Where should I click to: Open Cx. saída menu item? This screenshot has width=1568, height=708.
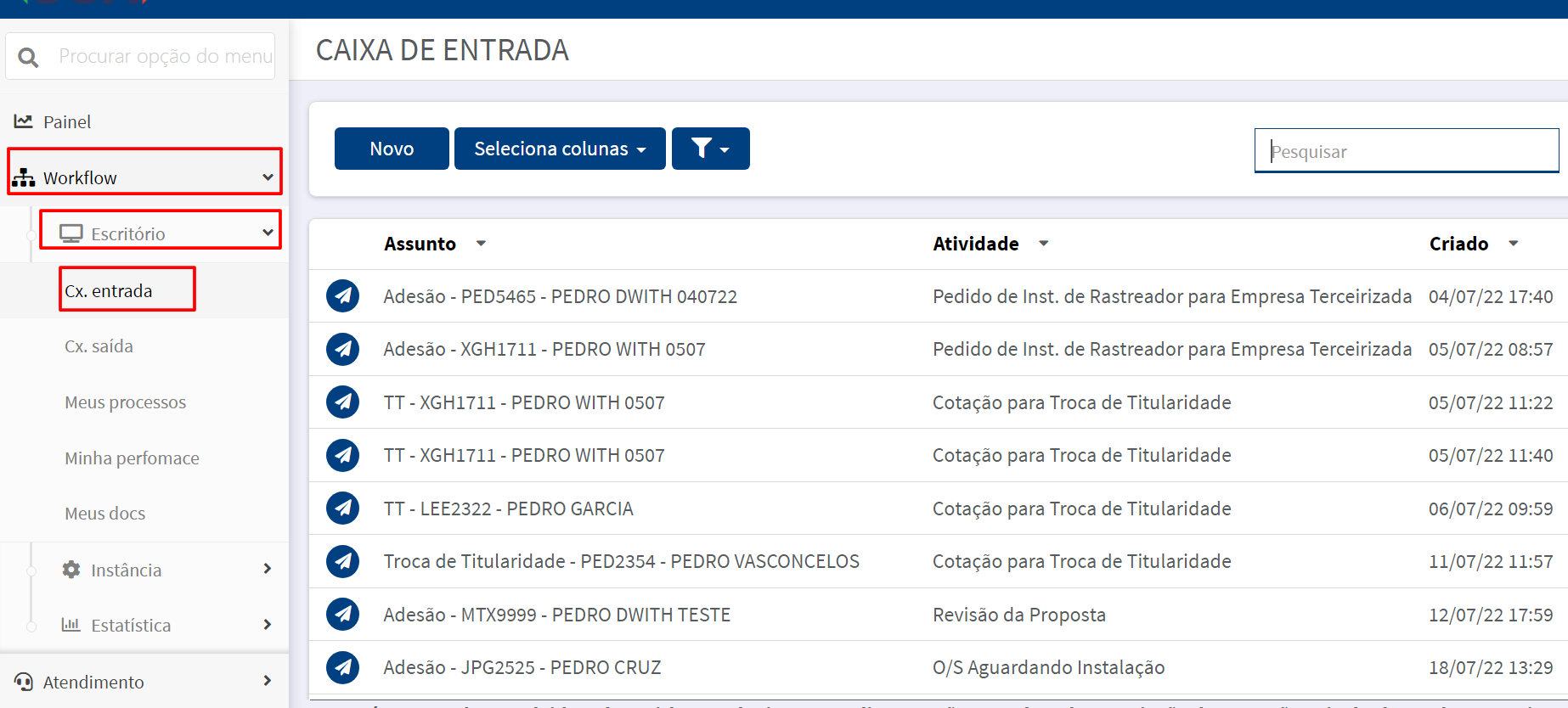click(x=99, y=346)
